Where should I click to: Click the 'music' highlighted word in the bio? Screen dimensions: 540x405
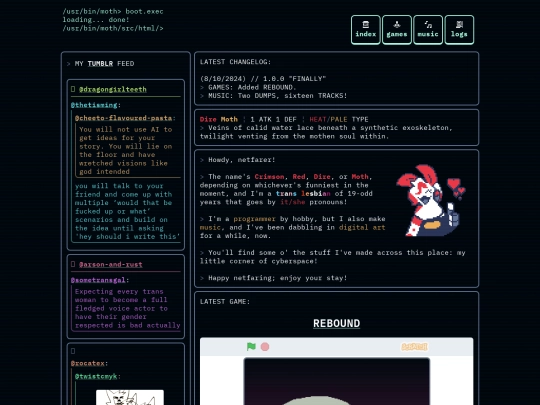(210, 227)
